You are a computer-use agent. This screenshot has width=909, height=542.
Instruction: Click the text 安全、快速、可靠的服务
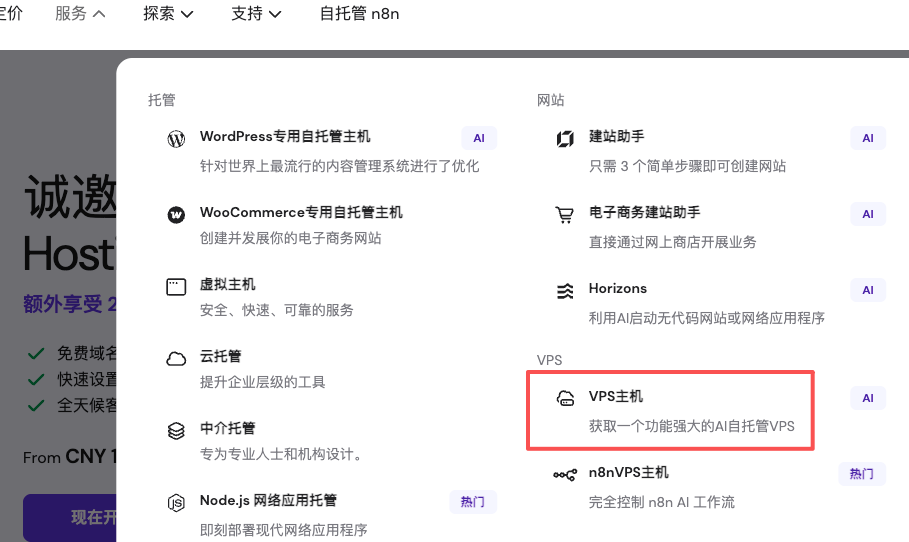tap(277, 310)
